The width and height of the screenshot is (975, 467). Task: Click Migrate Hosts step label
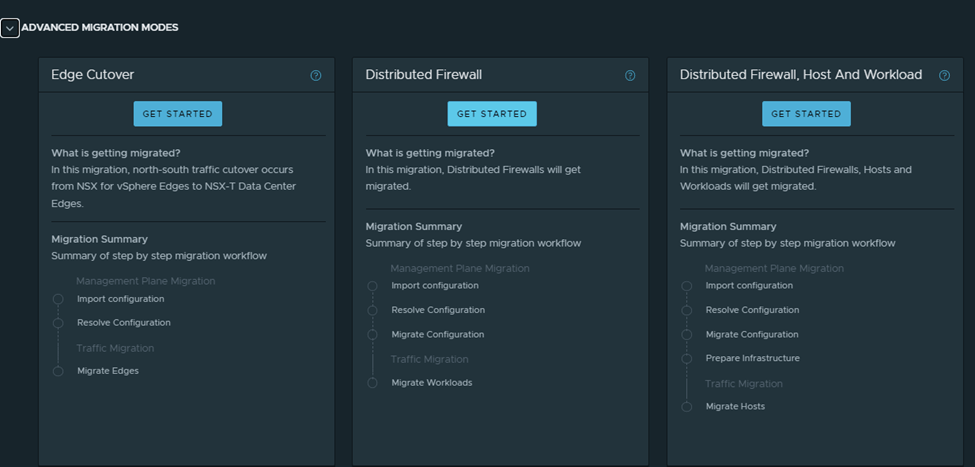736,407
